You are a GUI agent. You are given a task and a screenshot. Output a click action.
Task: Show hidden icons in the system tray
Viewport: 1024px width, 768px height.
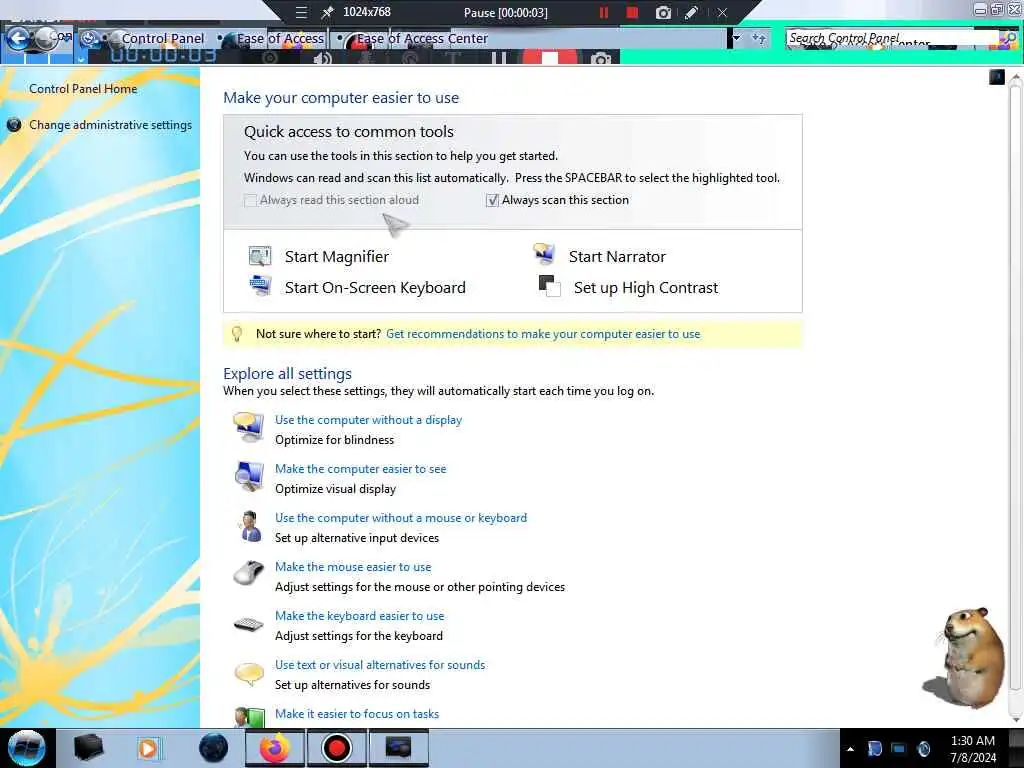[x=850, y=749]
